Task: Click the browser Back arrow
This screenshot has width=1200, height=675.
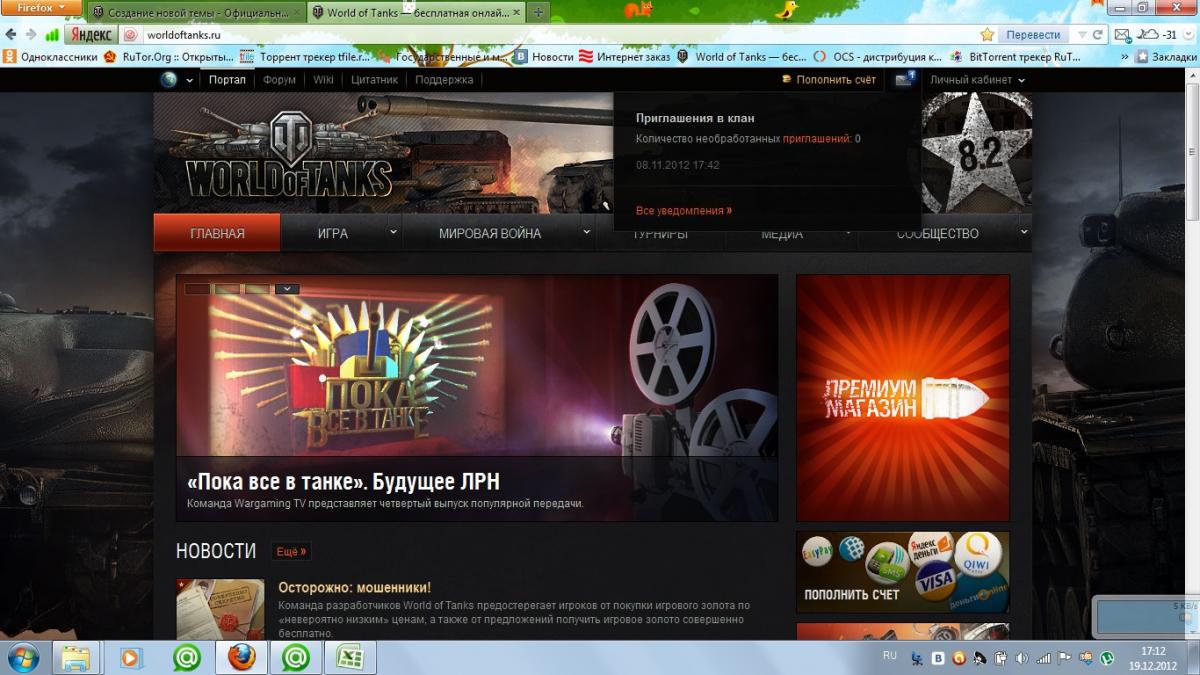Action: click(12, 35)
